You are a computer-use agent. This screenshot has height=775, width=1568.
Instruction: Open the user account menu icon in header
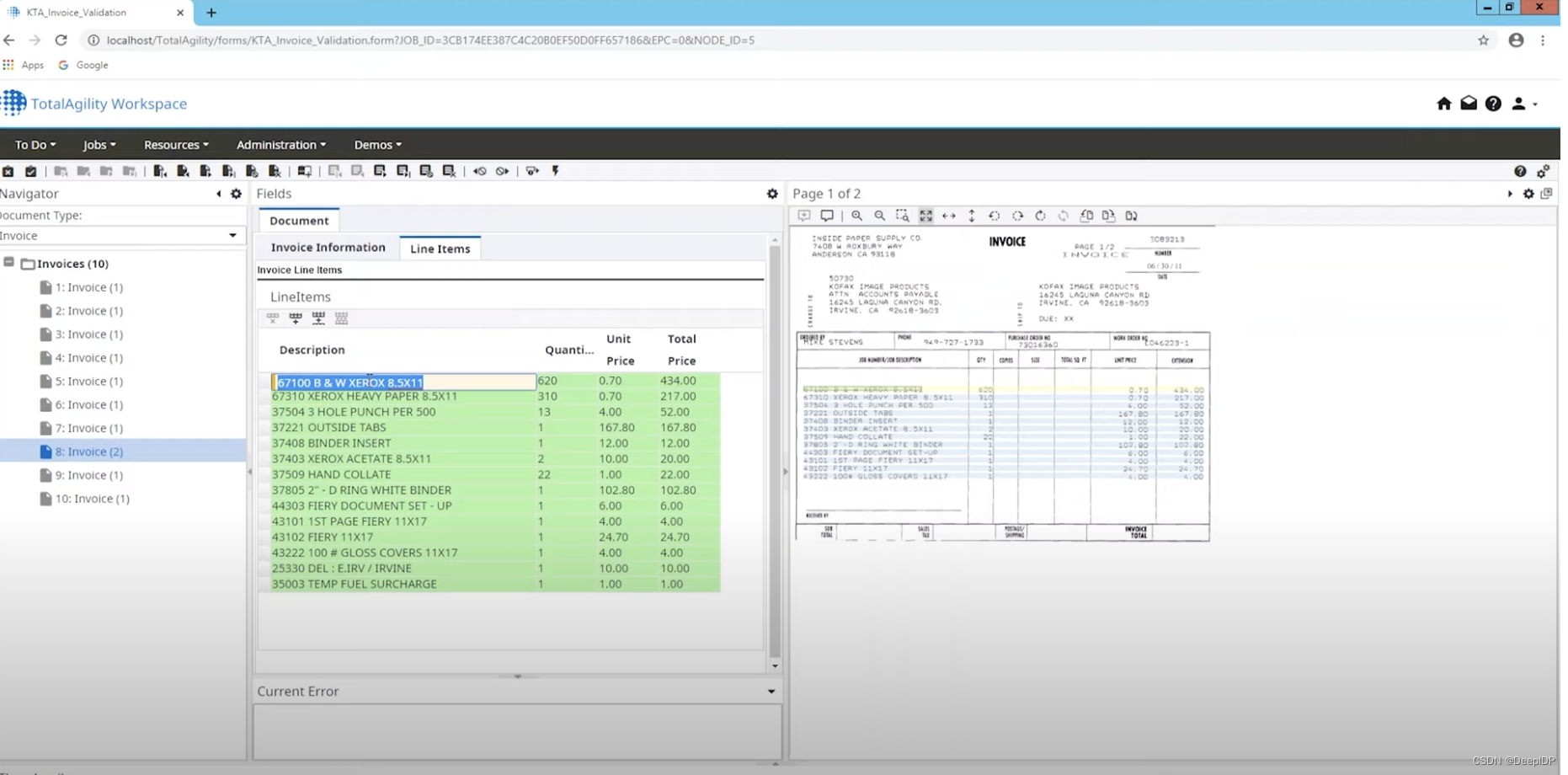click(x=1523, y=104)
